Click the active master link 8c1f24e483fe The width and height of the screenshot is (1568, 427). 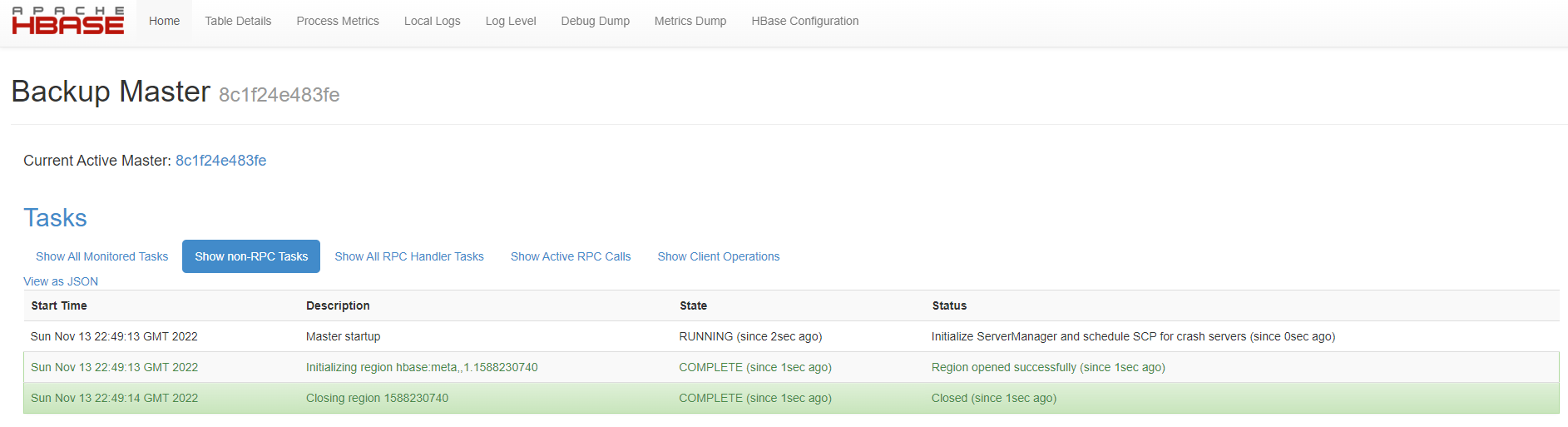pyautogui.click(x=220, y=161)
